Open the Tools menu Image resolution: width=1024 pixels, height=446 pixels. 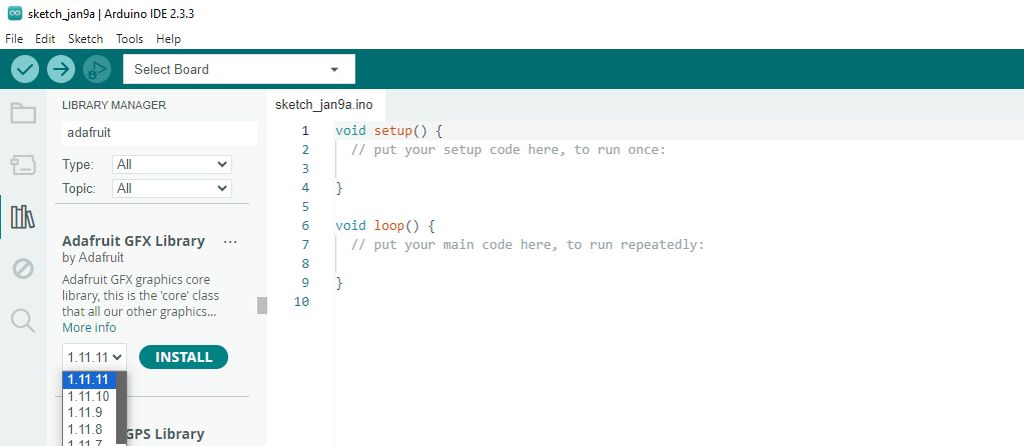tap(129, 38)
